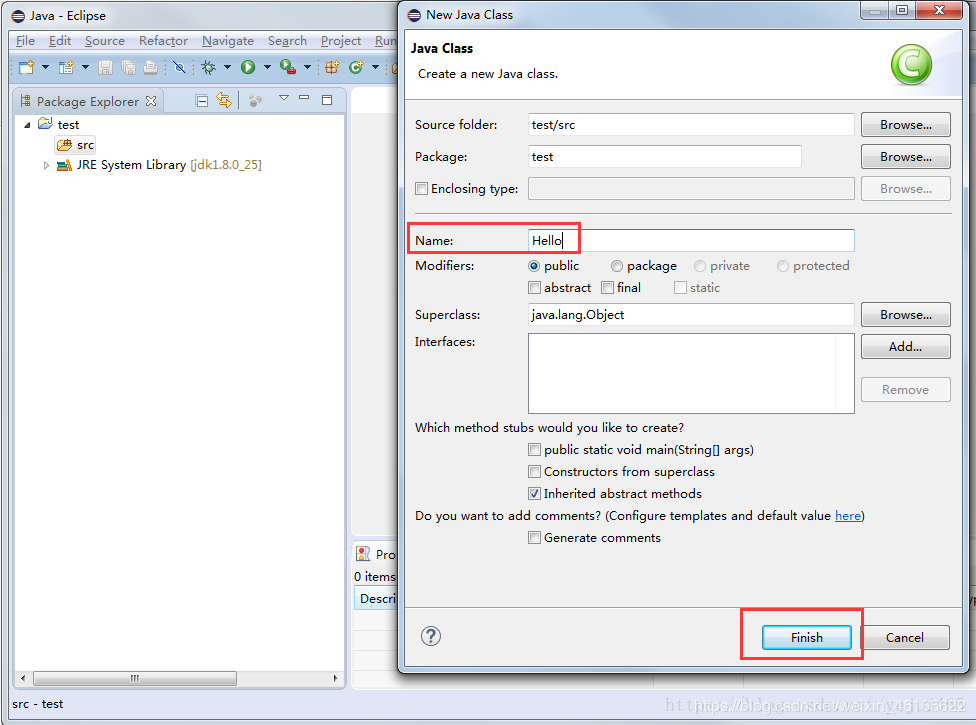Open Package Explorer View Menu triangle
The width and height of the screenshot is (976, 725).
[284, 98]
